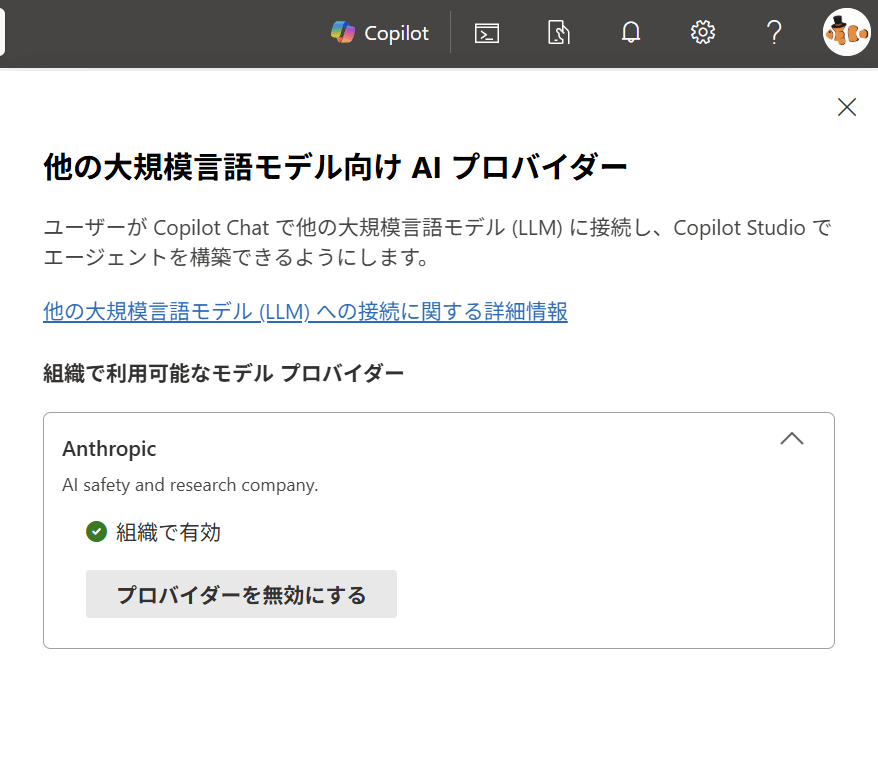Click empty space below the Anthropic card

click(438, 710)
